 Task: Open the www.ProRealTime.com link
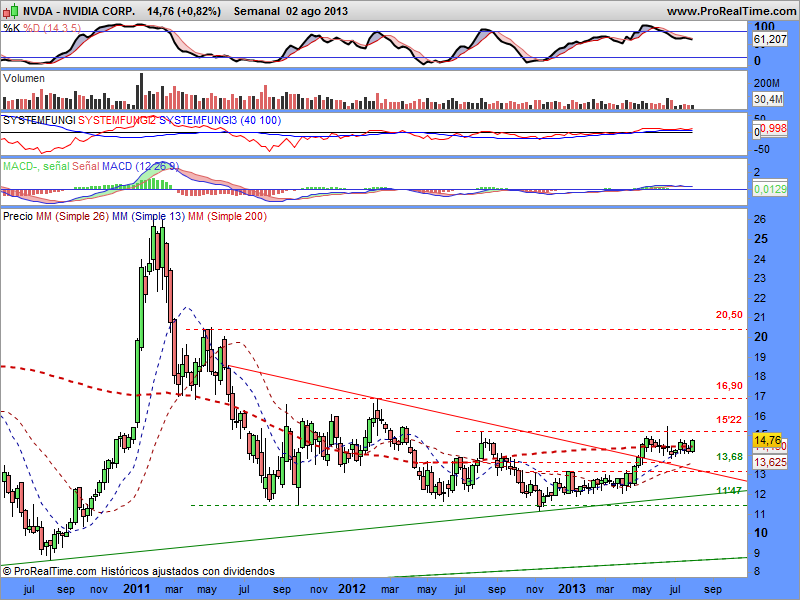(x=732, y=11)
